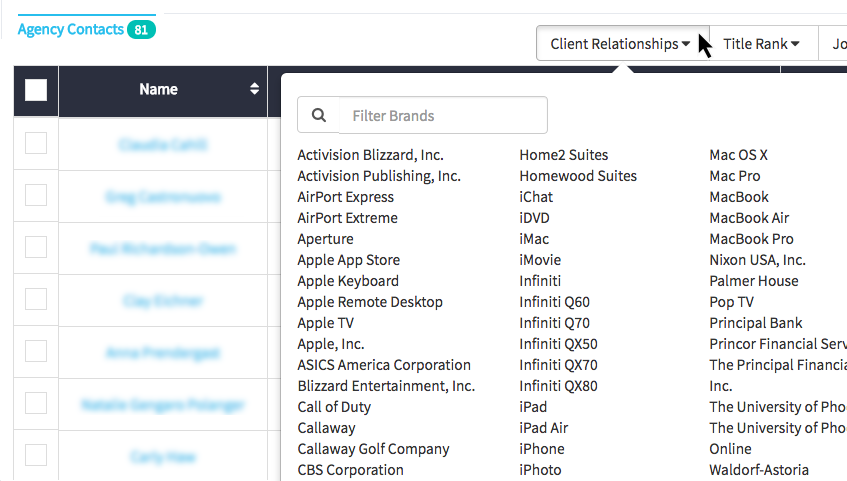The image size is (847, 481).
Task: Select Principal Bank brand
Action: click(x=756, y=324)
